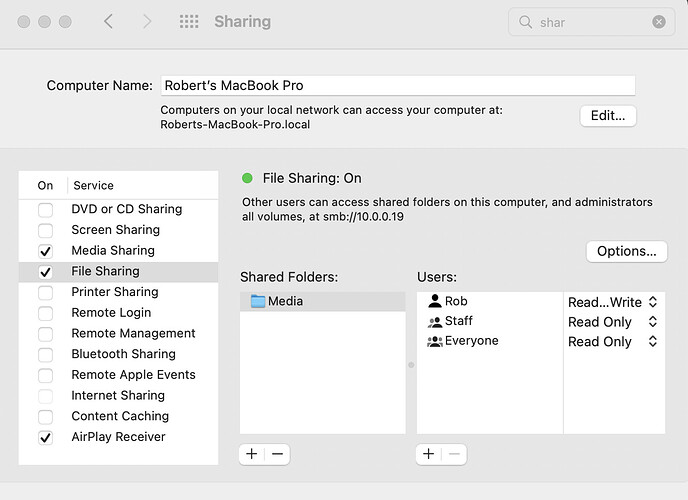Viewport: 688px width, 500px height.
Task: Select Printer Sharing service row
Action: [x=118, y=292]
